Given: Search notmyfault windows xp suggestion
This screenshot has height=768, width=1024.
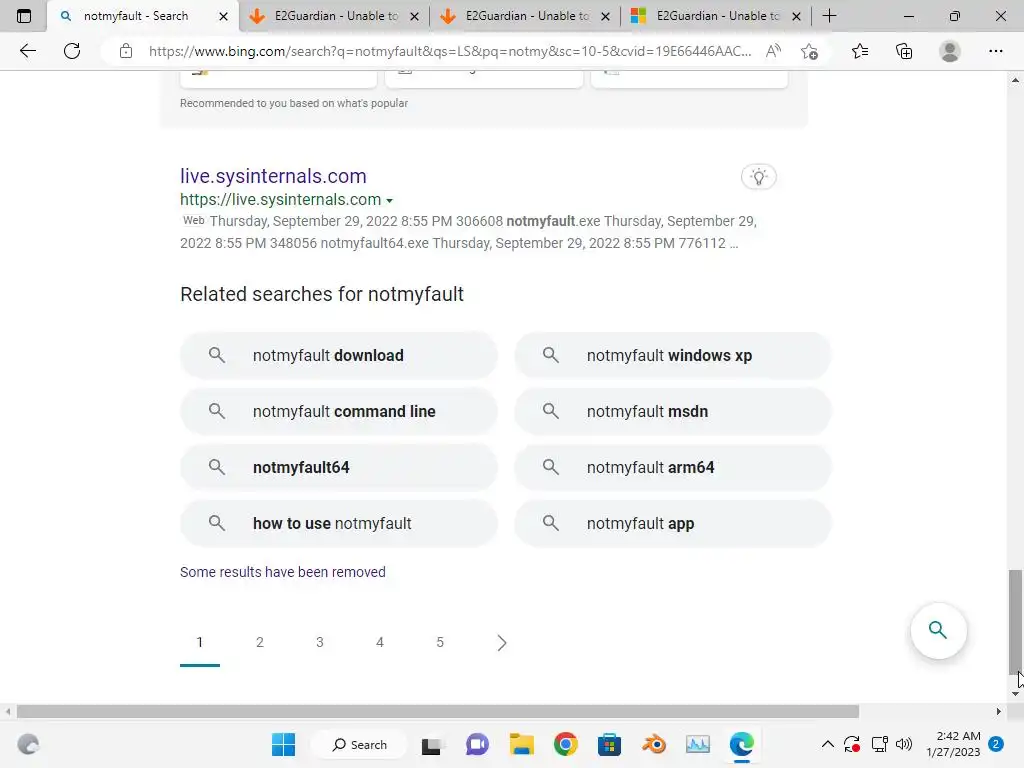Looking at the screenshot, I should coord(673,355).
